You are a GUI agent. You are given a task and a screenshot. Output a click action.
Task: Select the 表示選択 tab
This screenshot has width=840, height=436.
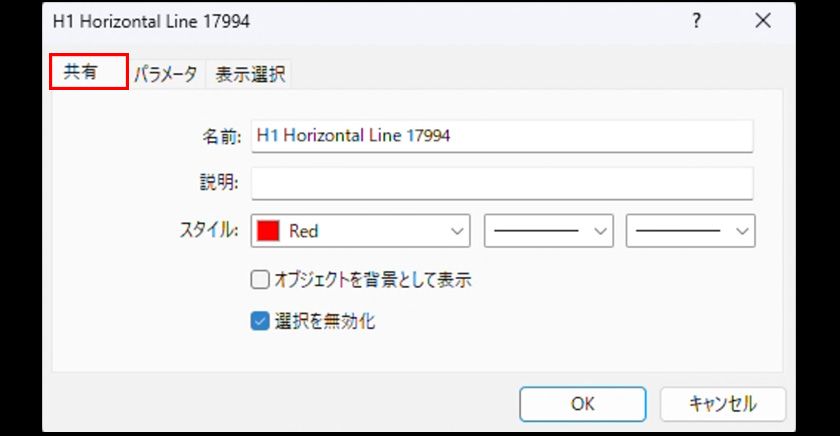pyautogui.click(x=250, y=74)
